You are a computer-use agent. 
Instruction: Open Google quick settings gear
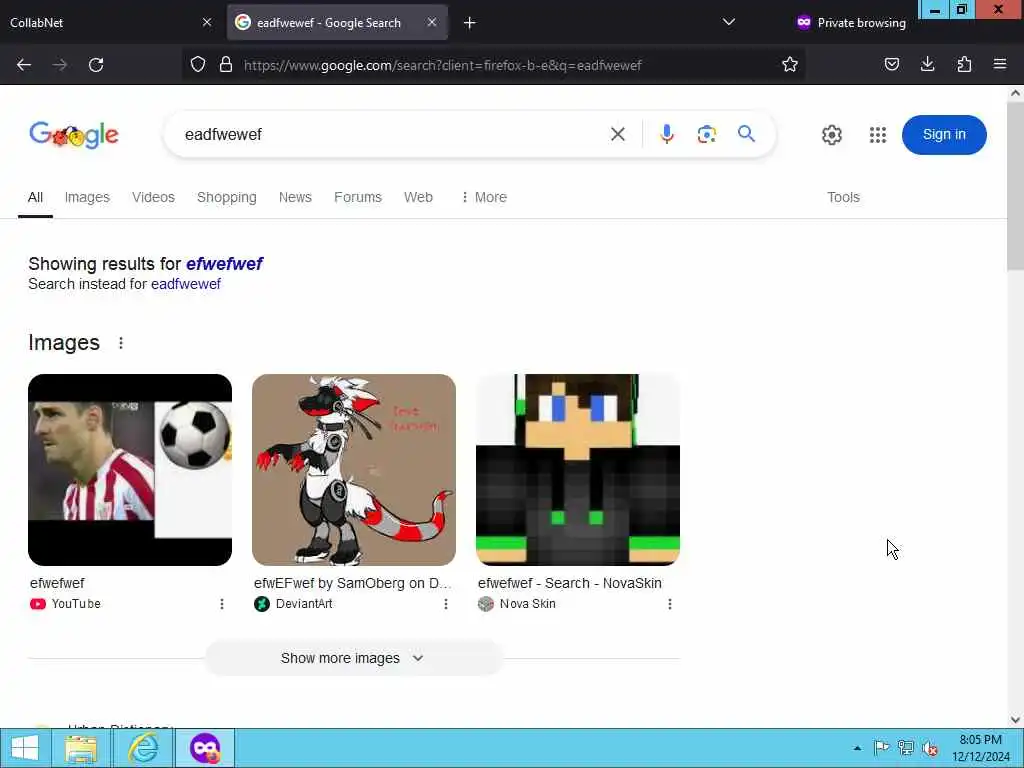pyautogui.click(x=831, y=135)
